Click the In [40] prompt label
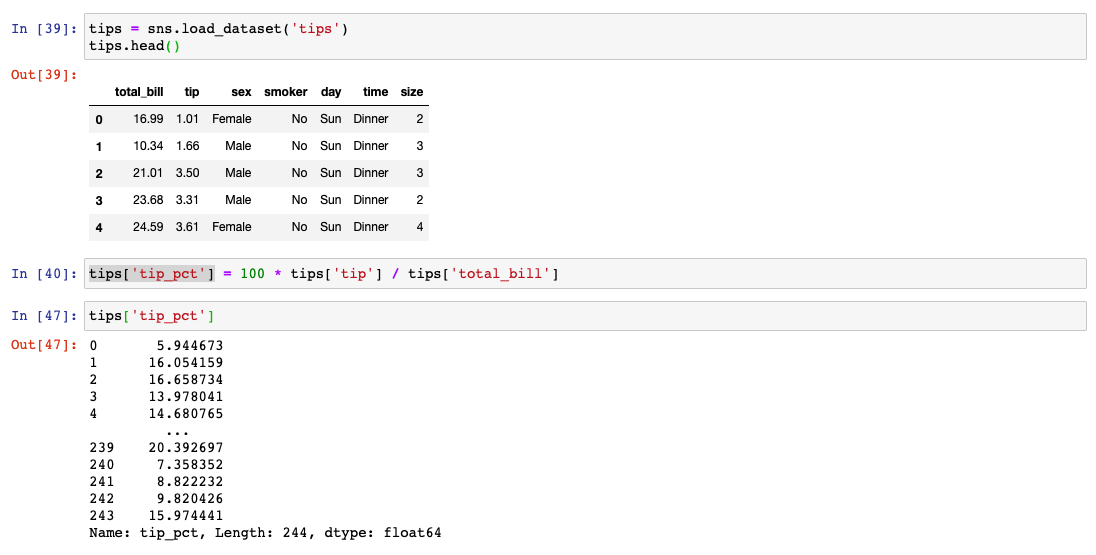Image resolution: width=1096 pixels, height=555 pixels. coord(44,273)
